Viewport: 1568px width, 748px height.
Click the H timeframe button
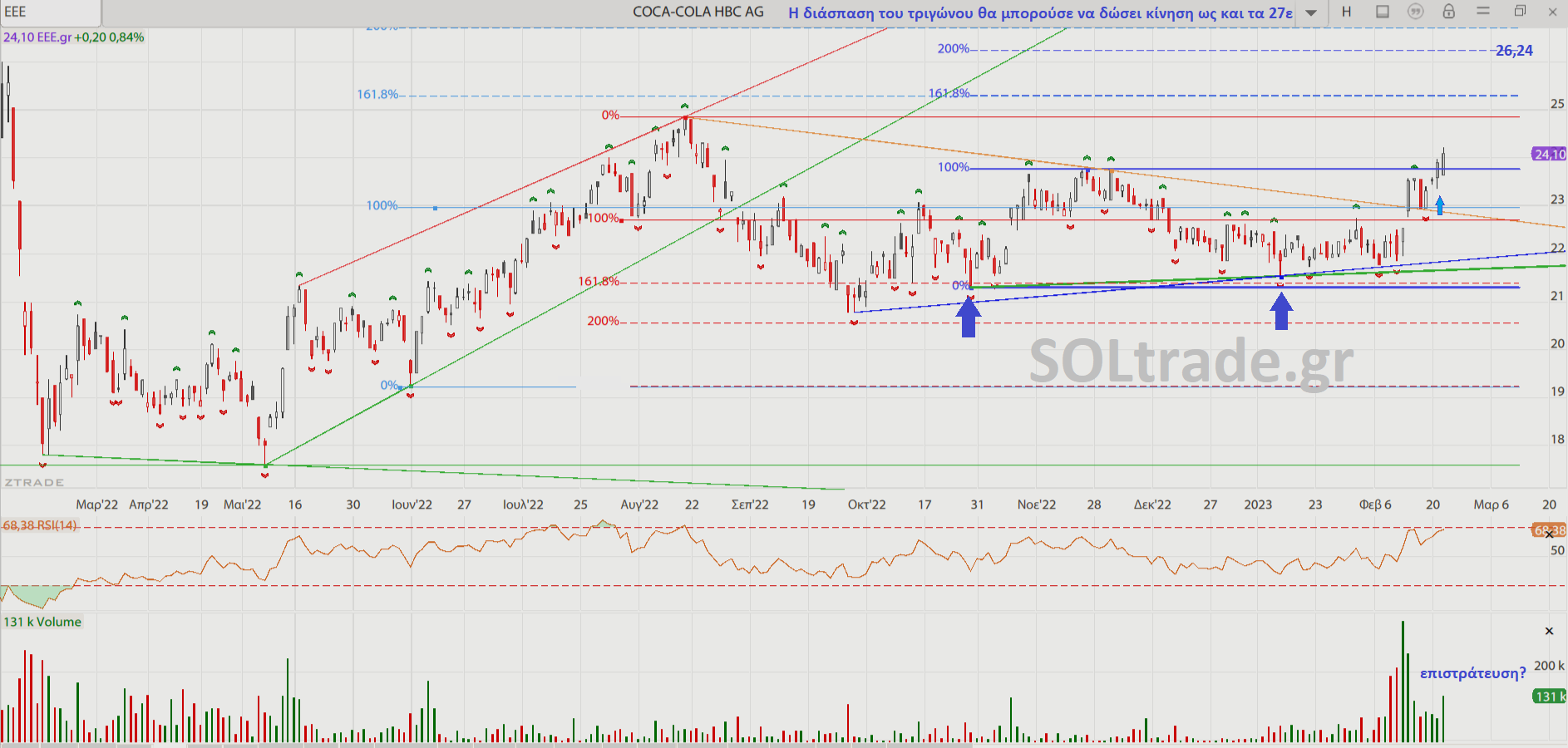tap(1347, 12)
